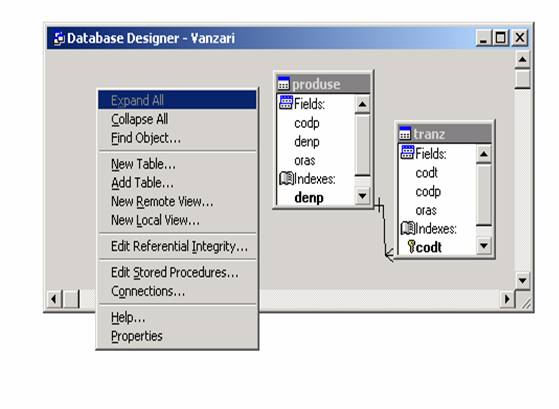Select the Fields icon in produse table
Image resolution: width=559 pixels, height=409 pixels.
pos(286,103)
